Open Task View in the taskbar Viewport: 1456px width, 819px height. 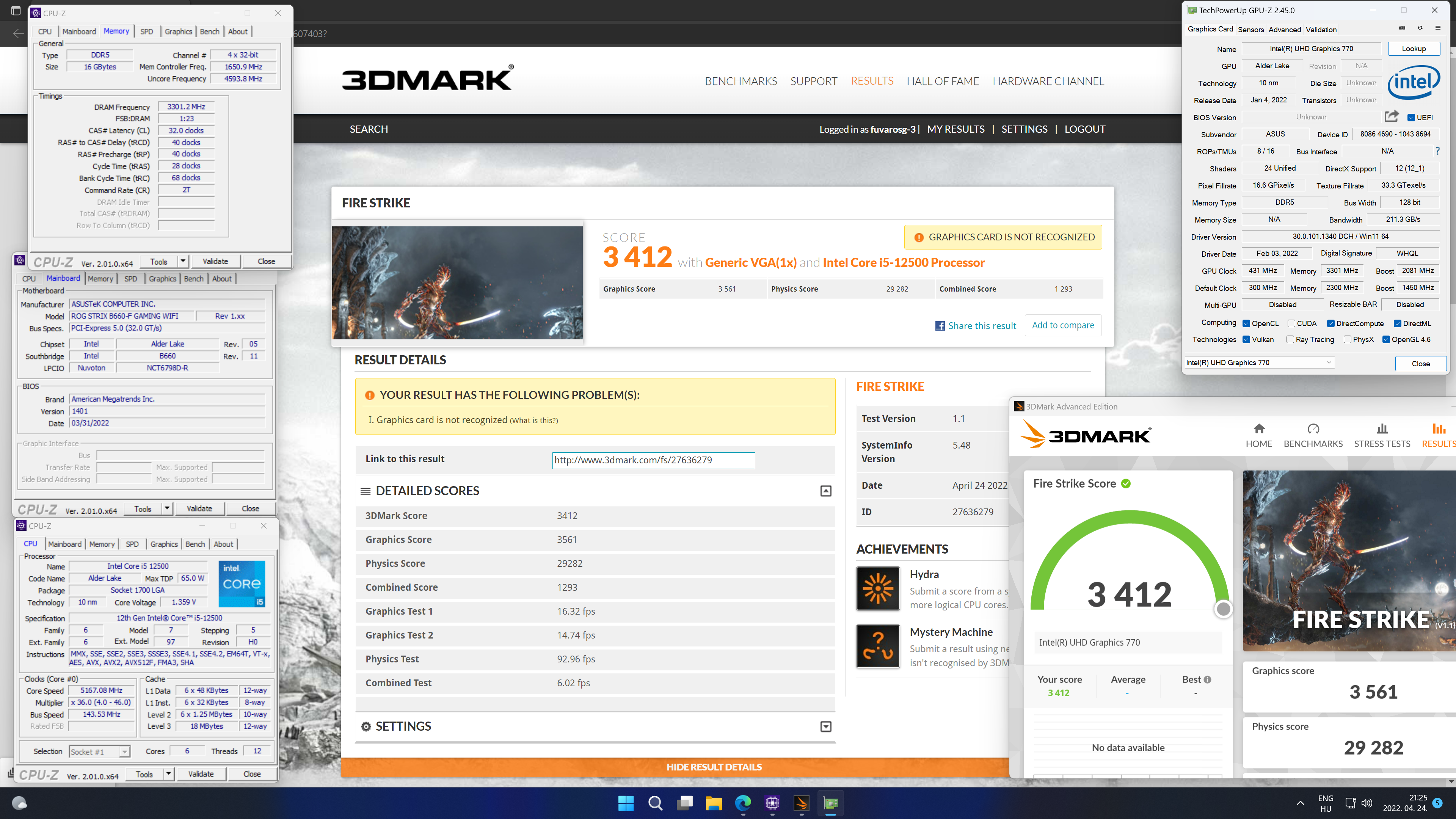click(684, 803)
